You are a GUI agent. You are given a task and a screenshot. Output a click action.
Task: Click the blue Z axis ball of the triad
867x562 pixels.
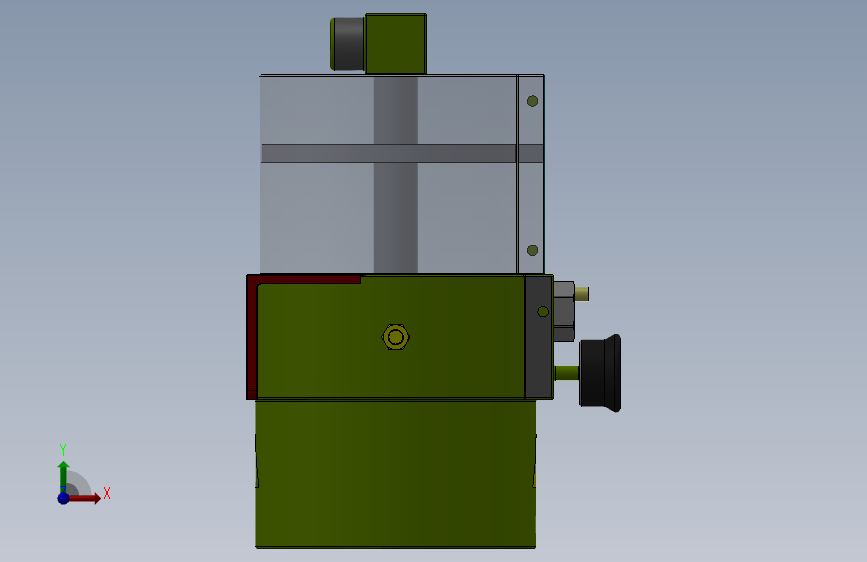click(64, 498)
